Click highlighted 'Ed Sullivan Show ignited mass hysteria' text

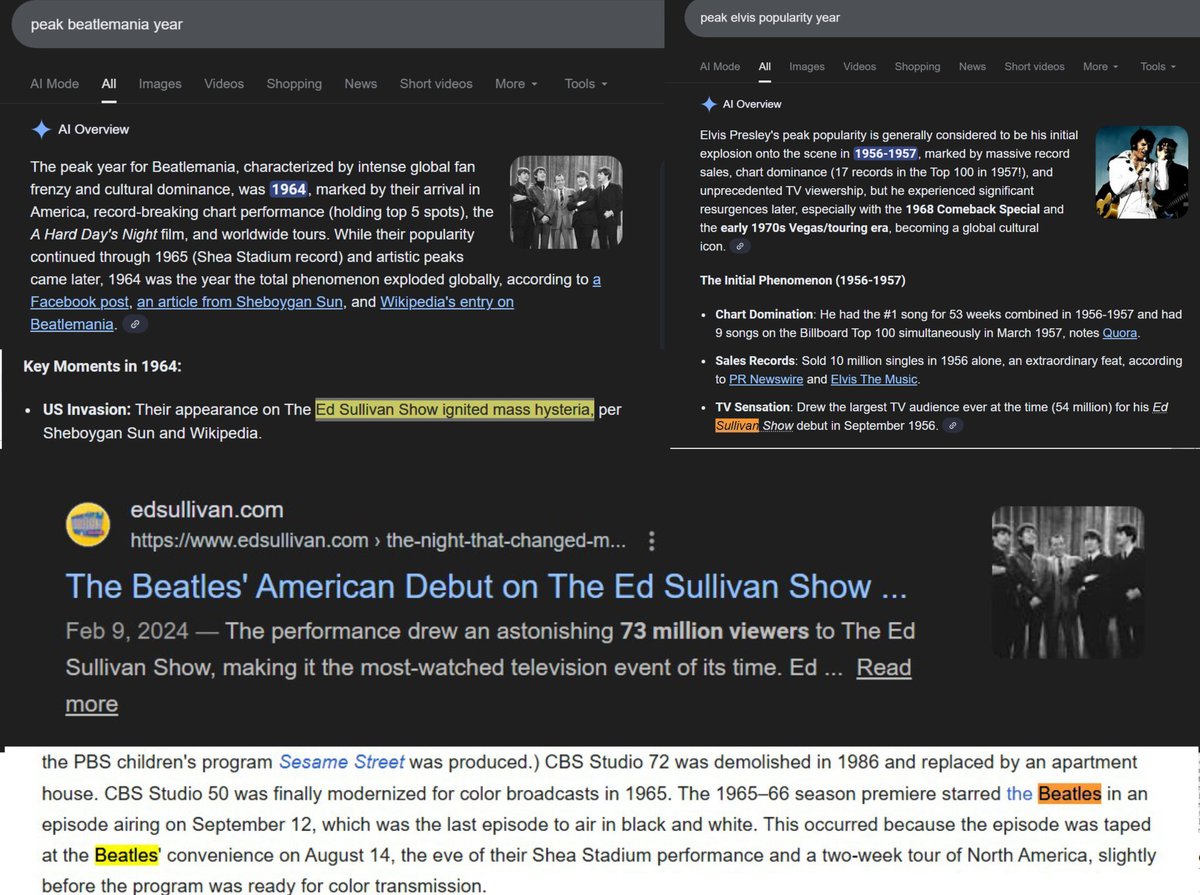454,409
